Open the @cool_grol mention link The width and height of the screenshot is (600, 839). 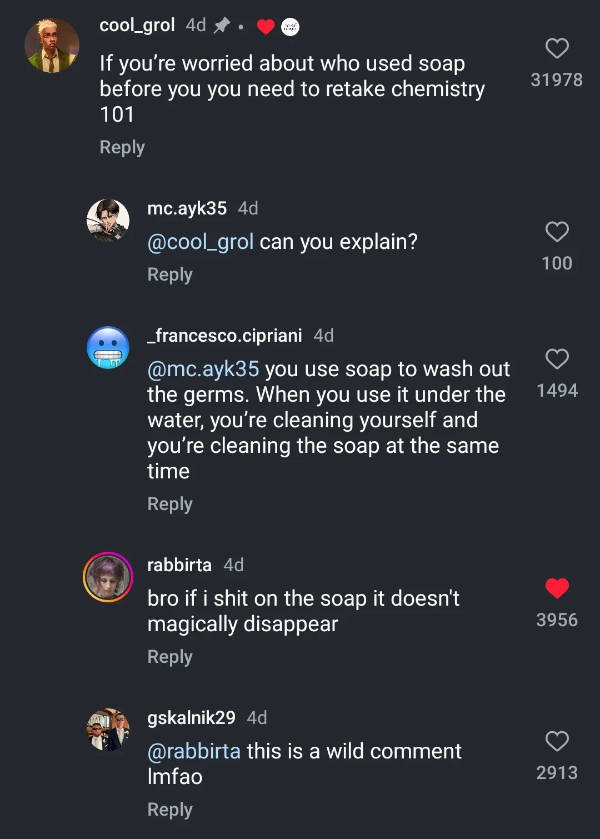(201, 242)
